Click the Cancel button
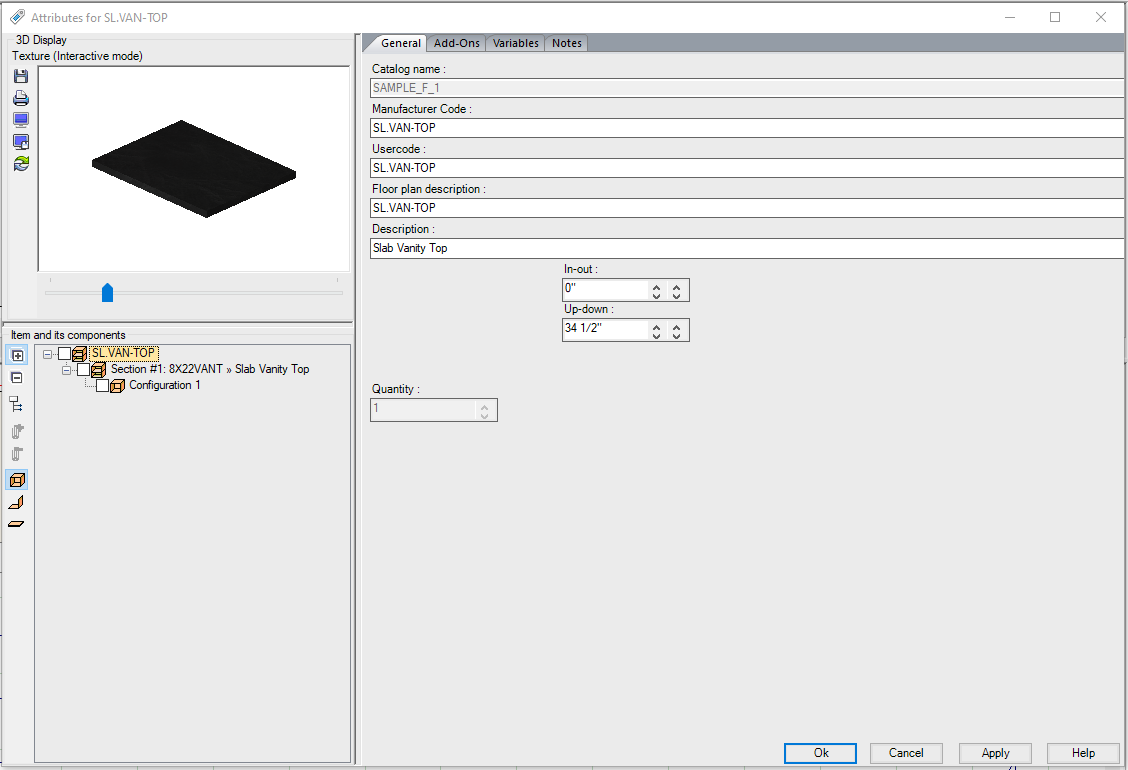 tap(906, 753)
